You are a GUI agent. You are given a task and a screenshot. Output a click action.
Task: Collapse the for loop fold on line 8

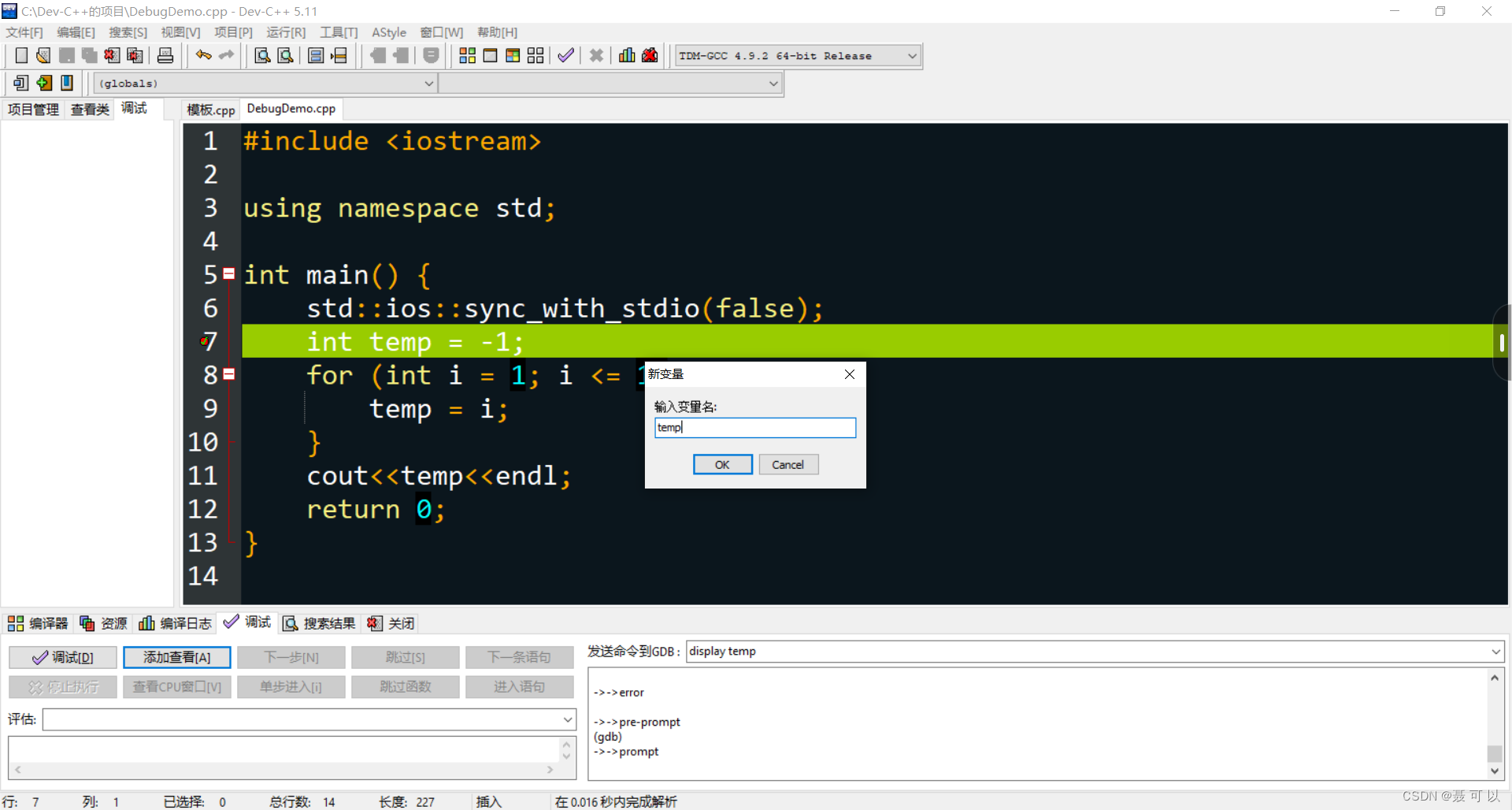[229, 374]
